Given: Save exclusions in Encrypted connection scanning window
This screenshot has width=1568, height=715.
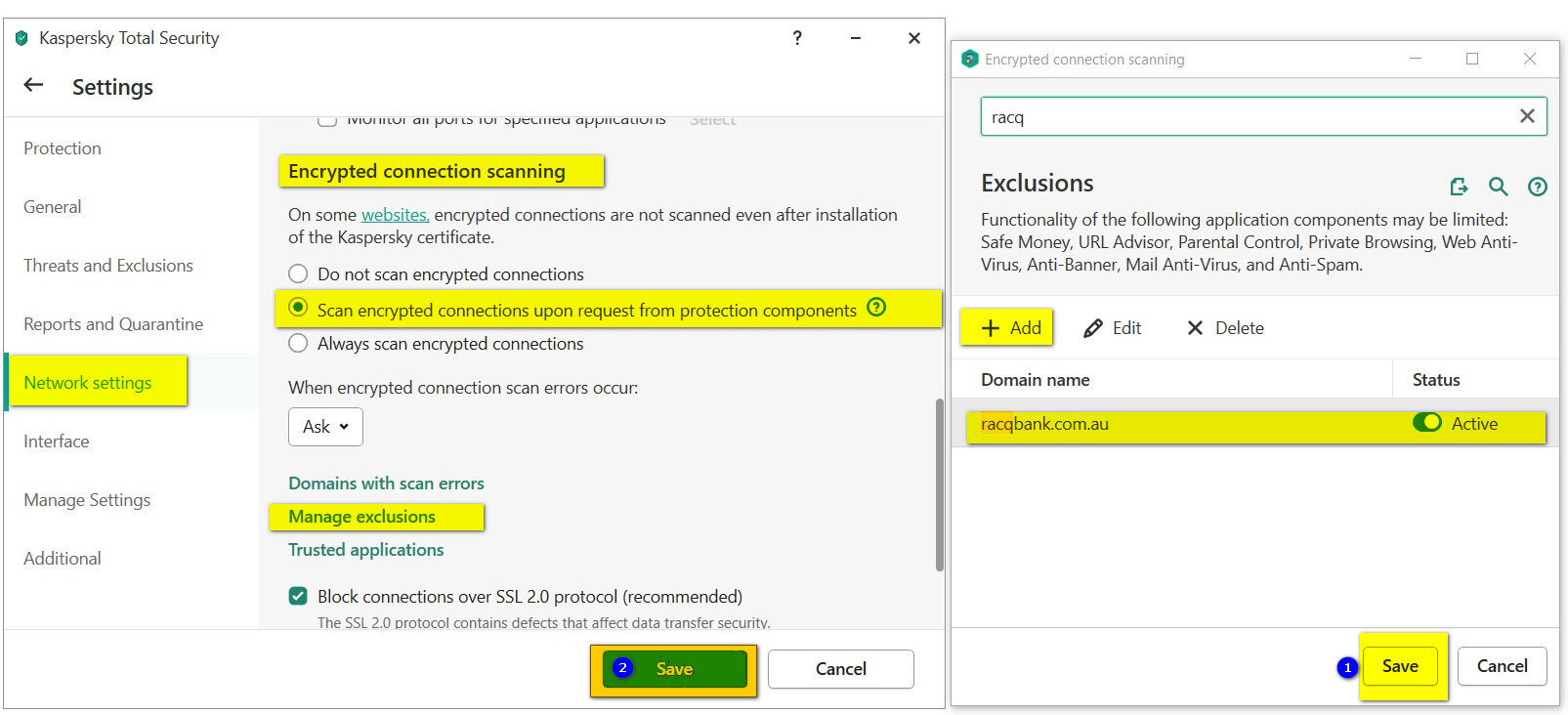Looking at the screenshot, I should tap(1400, 666).
